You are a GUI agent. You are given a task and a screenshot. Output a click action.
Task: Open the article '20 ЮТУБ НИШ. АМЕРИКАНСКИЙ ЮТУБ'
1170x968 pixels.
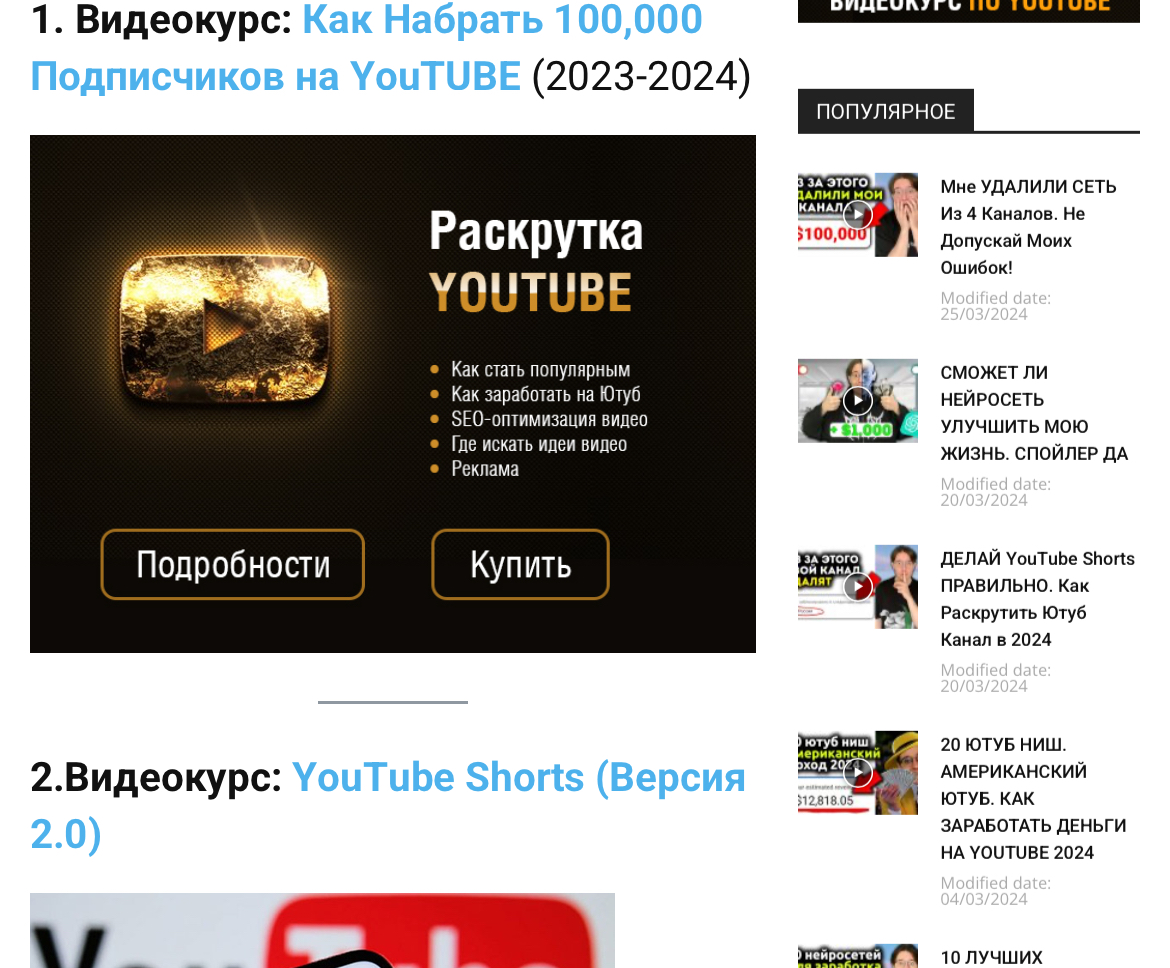1033,799
